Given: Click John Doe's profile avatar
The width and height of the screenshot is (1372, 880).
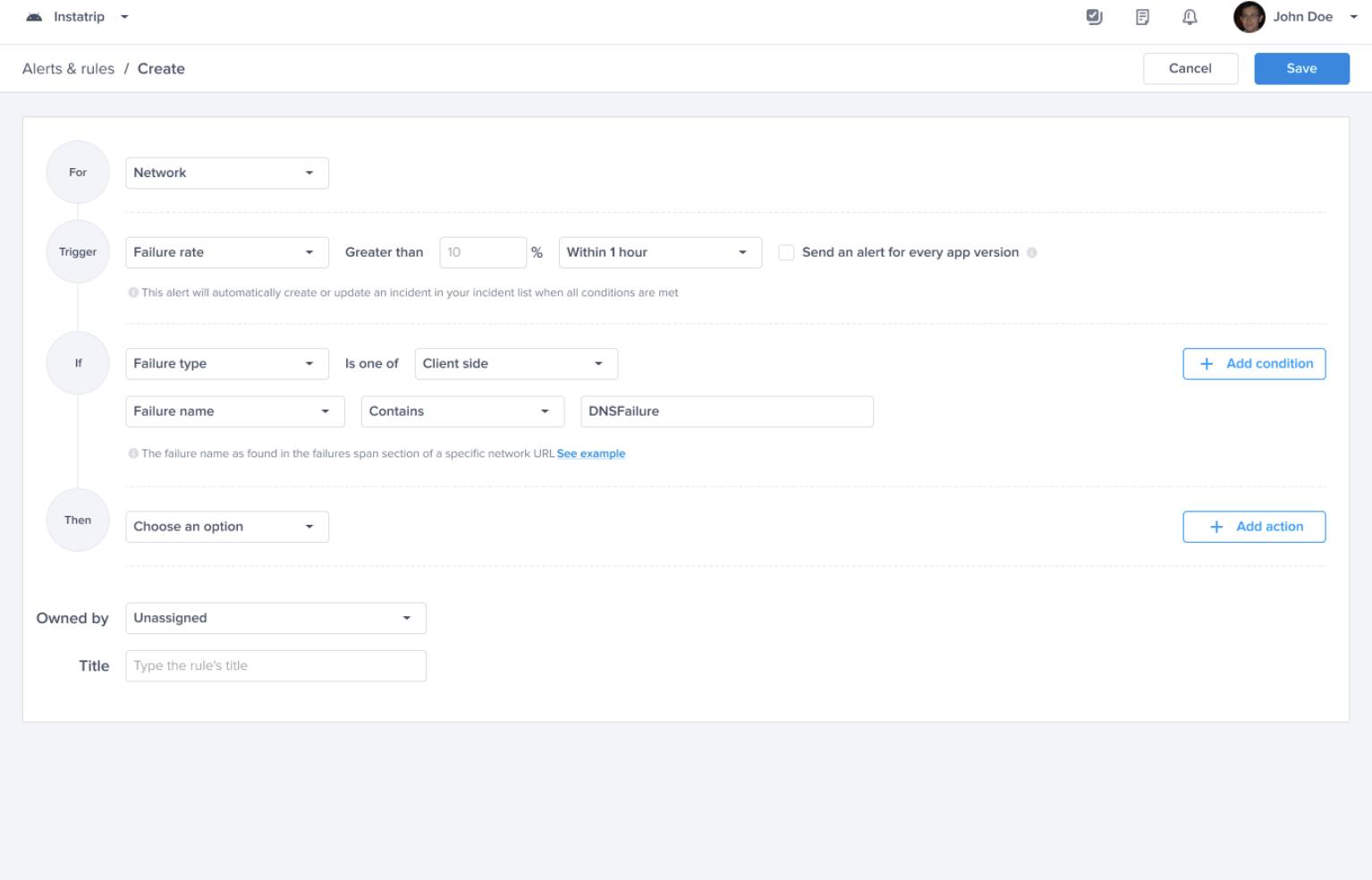Looking at the screenshot, I should (x=1249, y=17).
